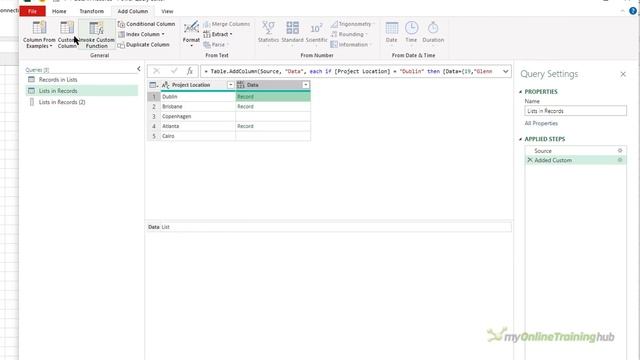Open the Format text menu
The image size is (640, 360).
point(191,33)
